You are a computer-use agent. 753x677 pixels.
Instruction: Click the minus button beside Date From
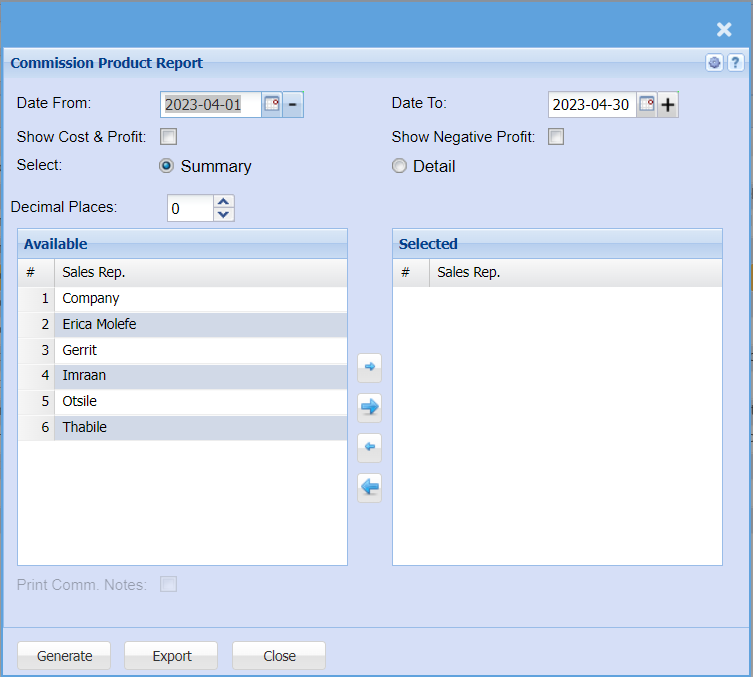[293, 104]
